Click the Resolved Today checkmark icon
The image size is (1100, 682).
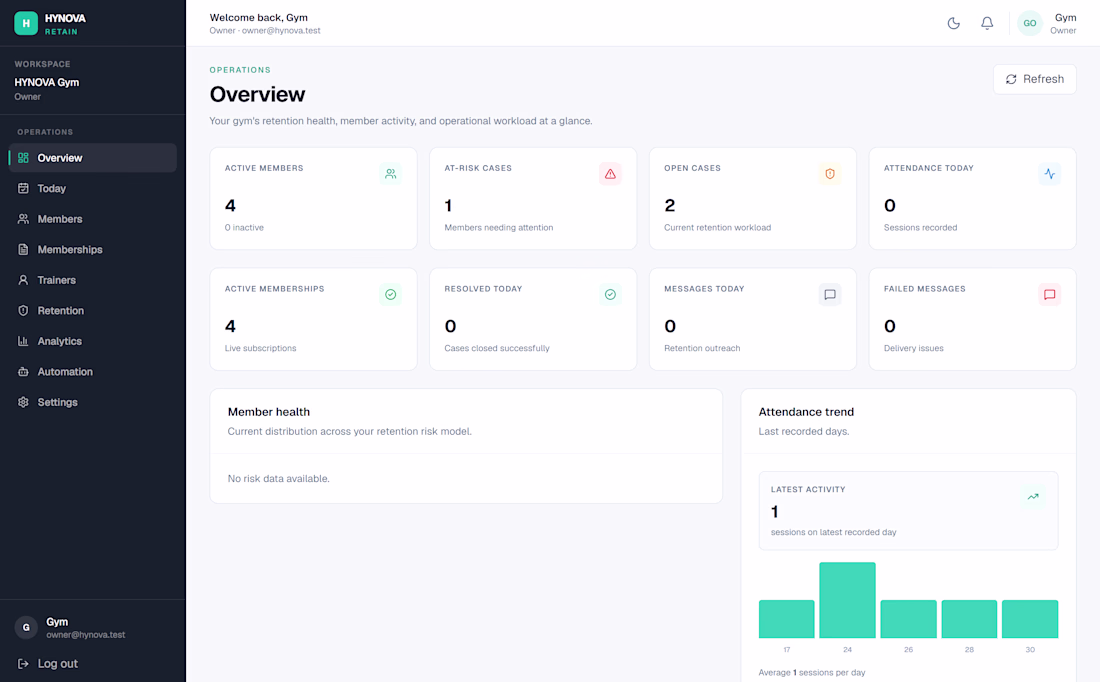pyautogui.click(x=610, y=295)
